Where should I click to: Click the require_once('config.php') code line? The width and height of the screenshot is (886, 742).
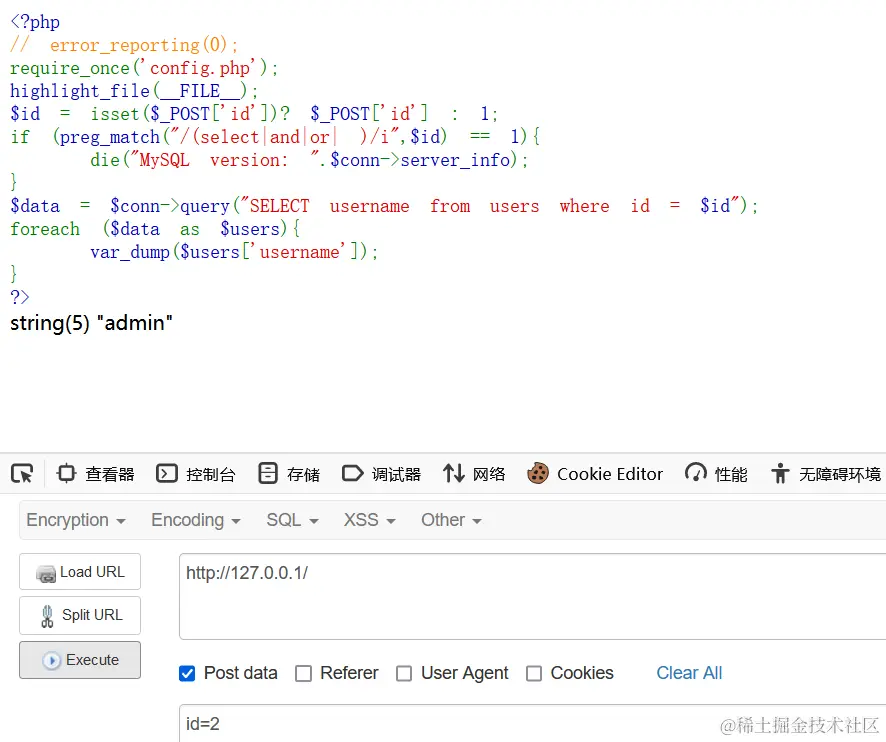pyautogui.click(x=144, y=68)
